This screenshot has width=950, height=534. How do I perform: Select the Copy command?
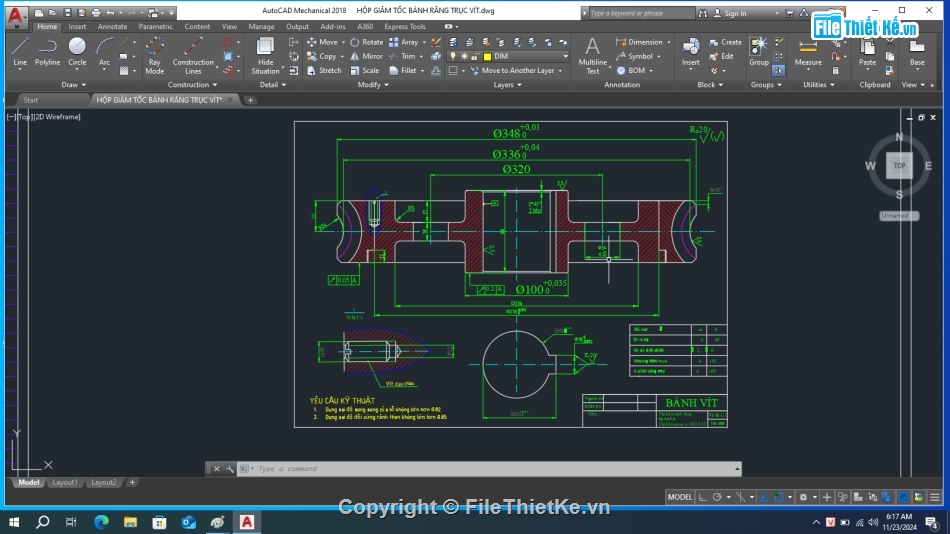click(x=322, y=56)
